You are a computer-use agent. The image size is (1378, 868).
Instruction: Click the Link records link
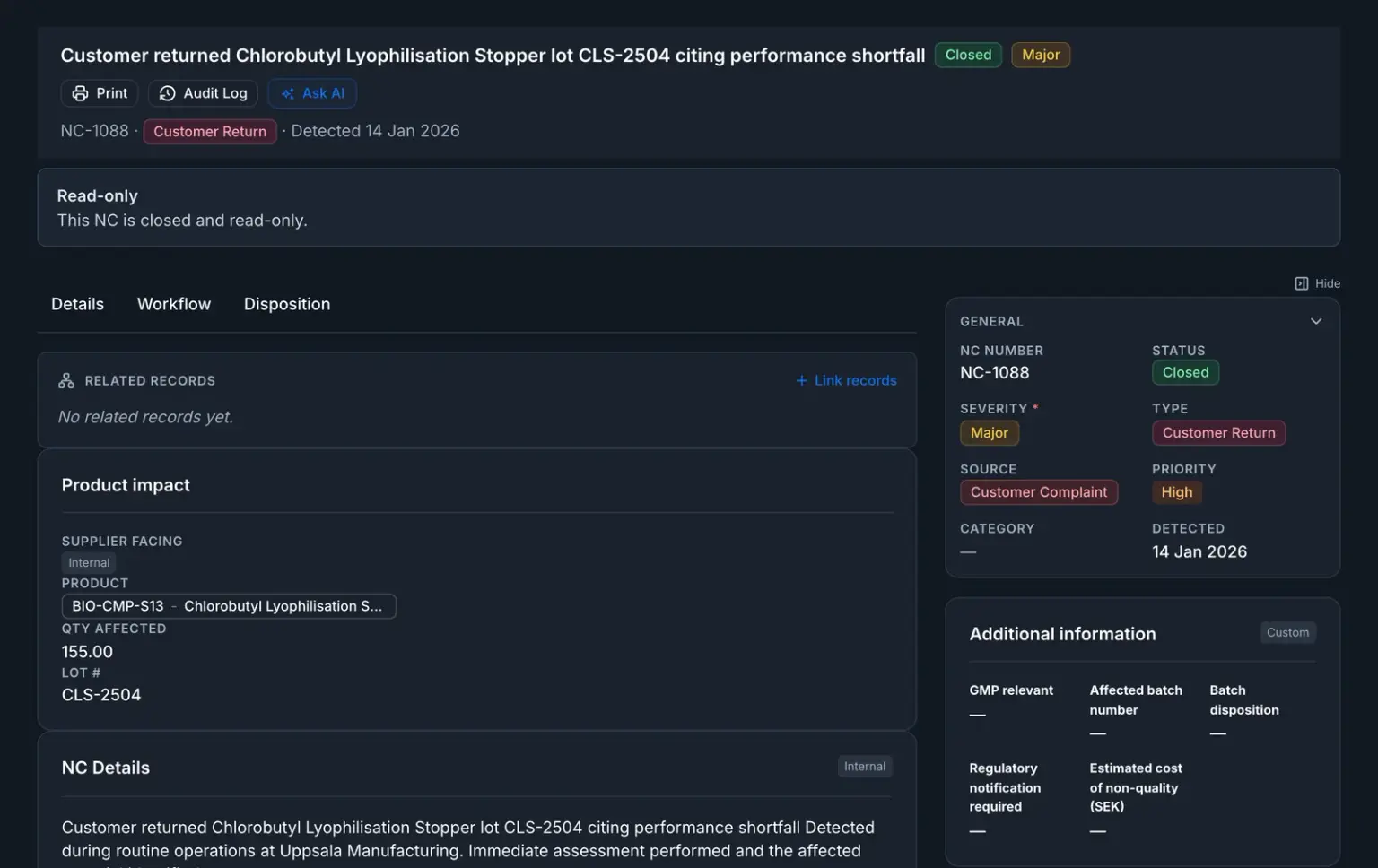click(855, 381)
